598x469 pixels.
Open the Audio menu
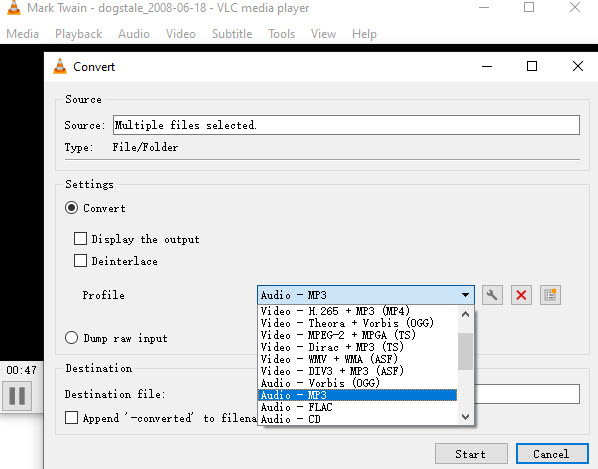pos(134,34)
